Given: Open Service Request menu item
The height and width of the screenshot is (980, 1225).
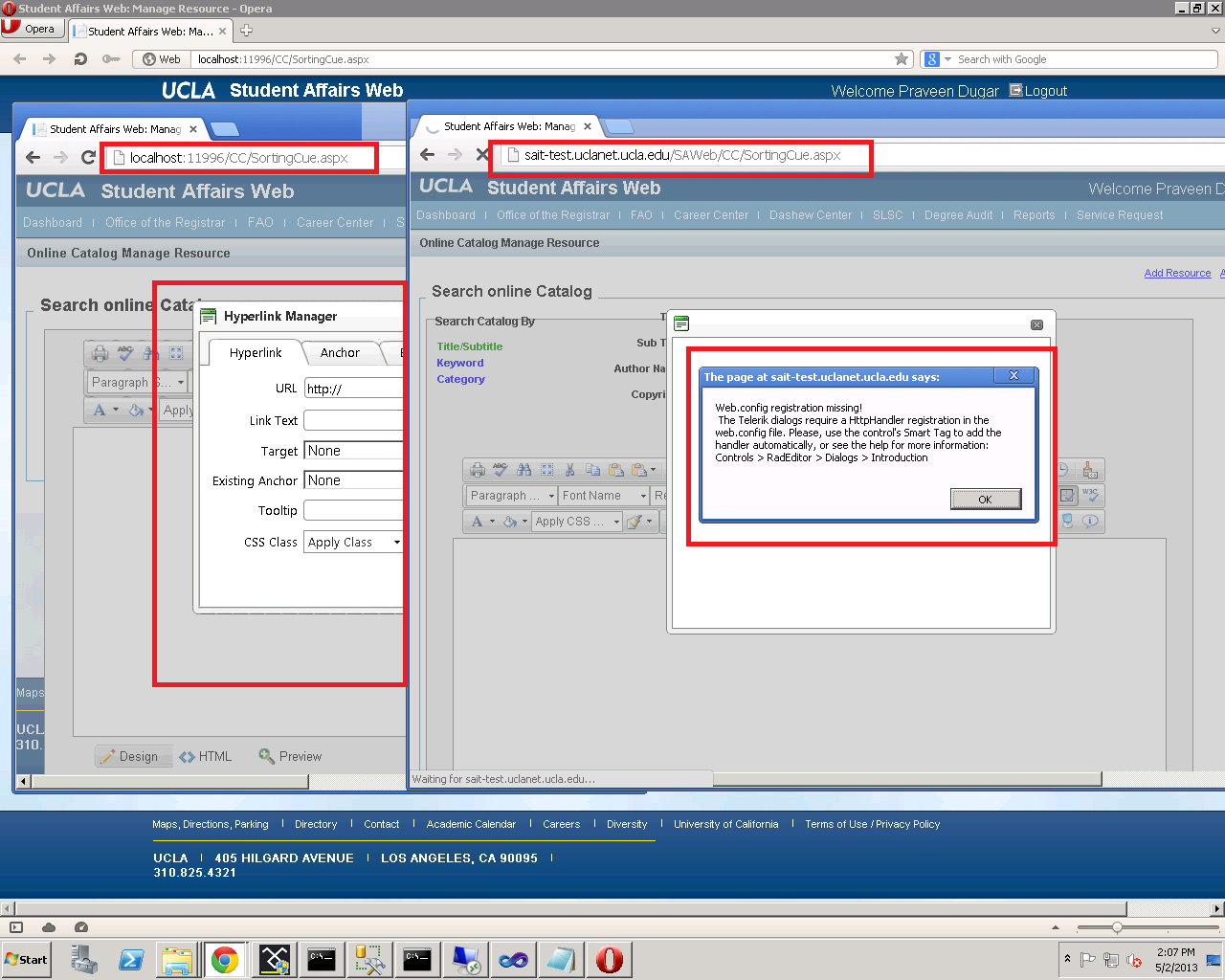Looking at the screenshot, I should pyautogui.click(x=1120, y=215).
